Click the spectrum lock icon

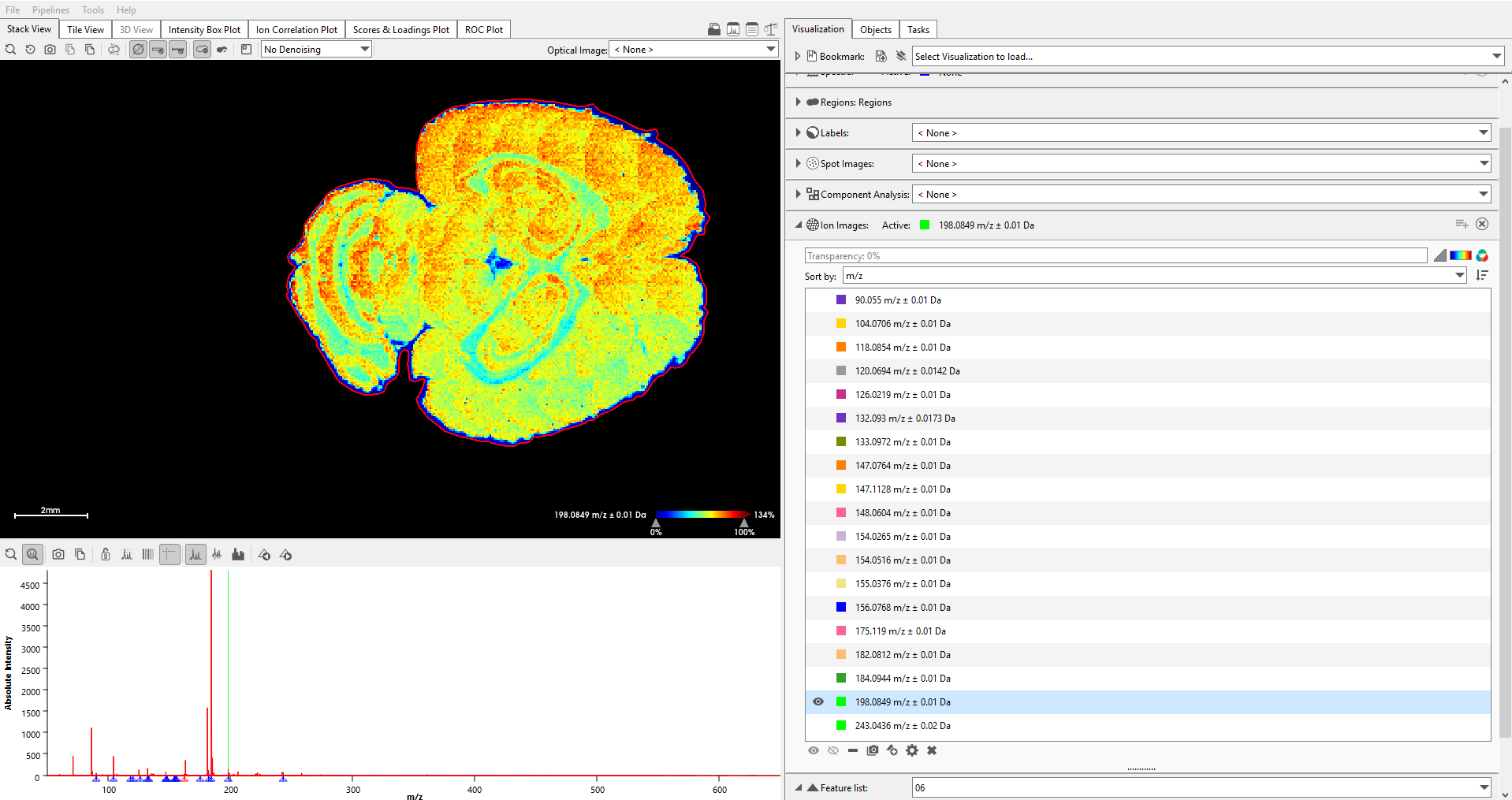pyautogui.click(x=106, y=555)
